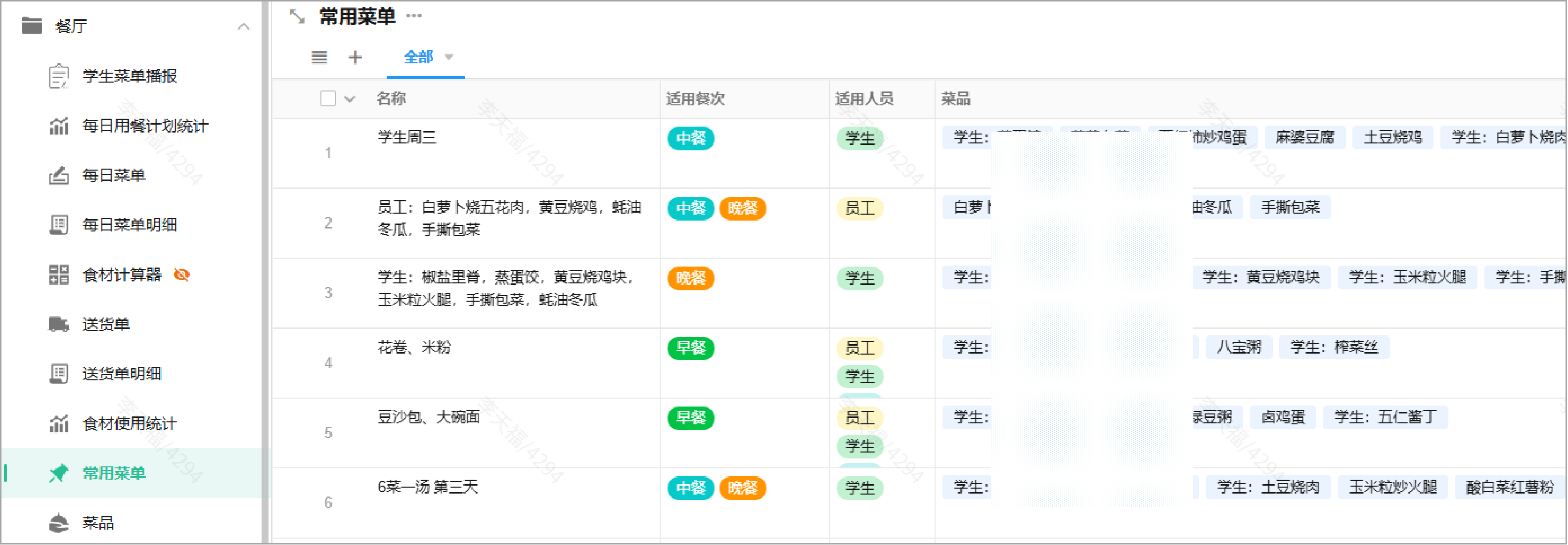Click the 麻婆豆腐 dish tag

coord(1304,137)
